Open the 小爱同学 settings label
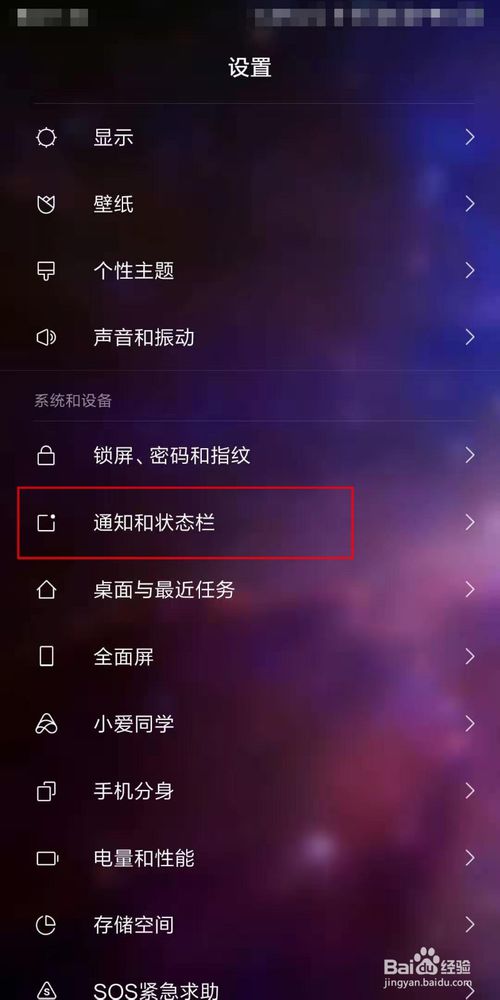Screen dimensions: 500x1000 point(133,724)
